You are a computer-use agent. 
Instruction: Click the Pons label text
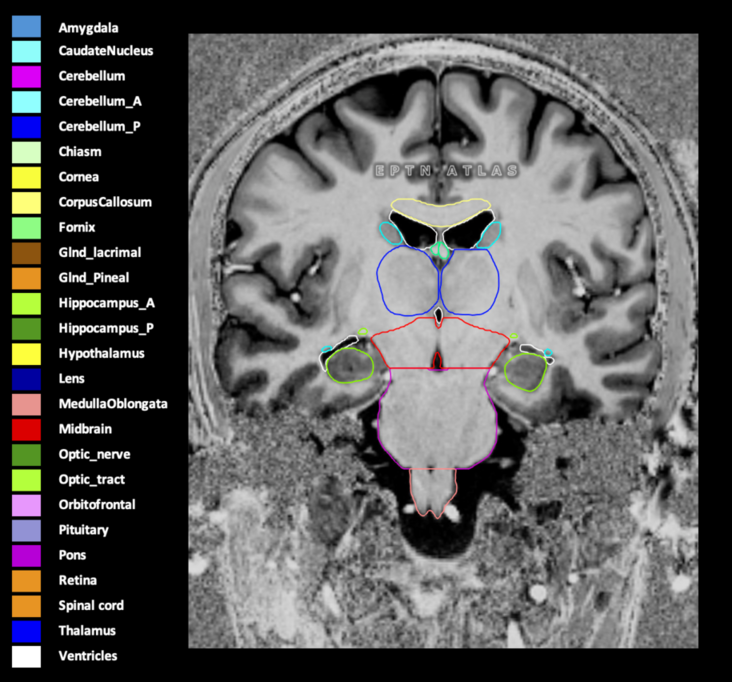[72, 555]
